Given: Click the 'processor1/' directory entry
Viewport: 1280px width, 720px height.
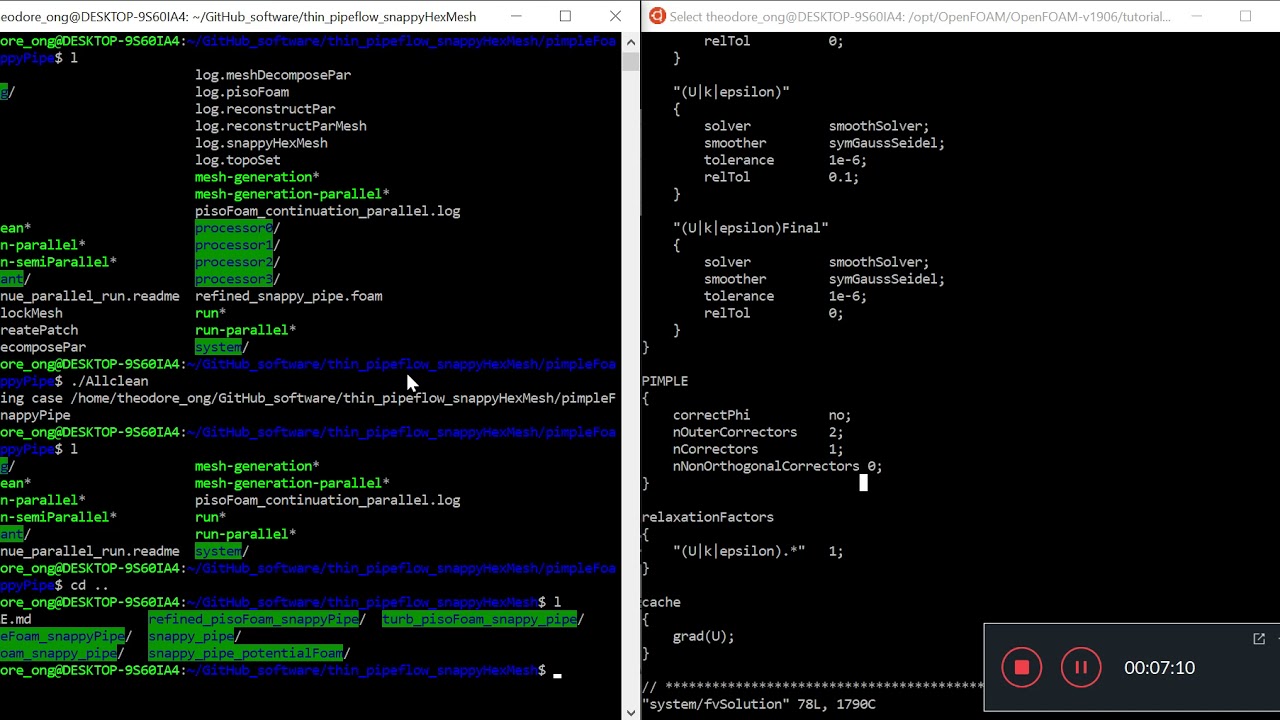Looking at the screenshot, I should coord(238,245).
